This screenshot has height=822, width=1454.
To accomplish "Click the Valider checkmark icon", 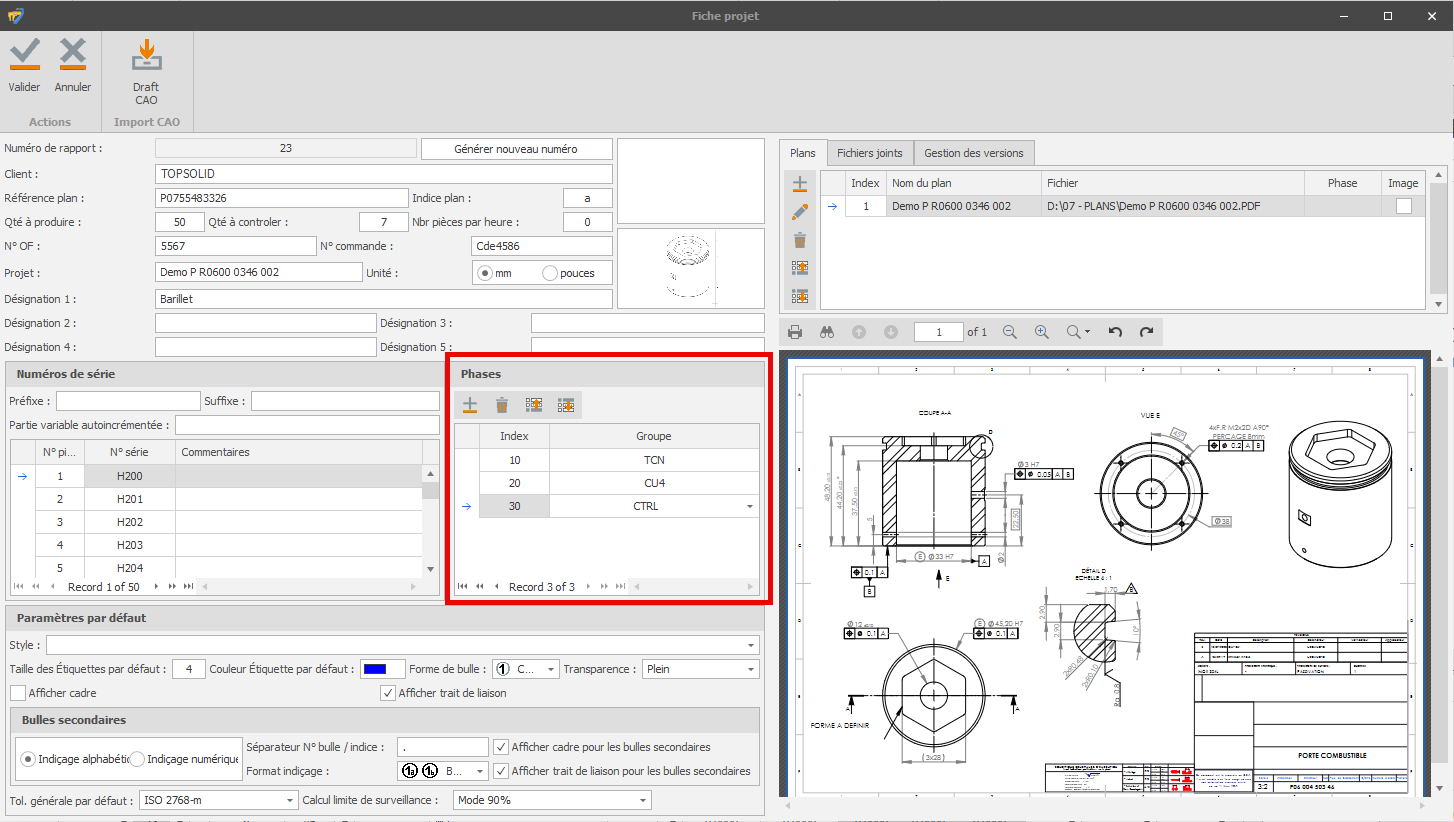I will pyautogui.click(x=24, y=55).
